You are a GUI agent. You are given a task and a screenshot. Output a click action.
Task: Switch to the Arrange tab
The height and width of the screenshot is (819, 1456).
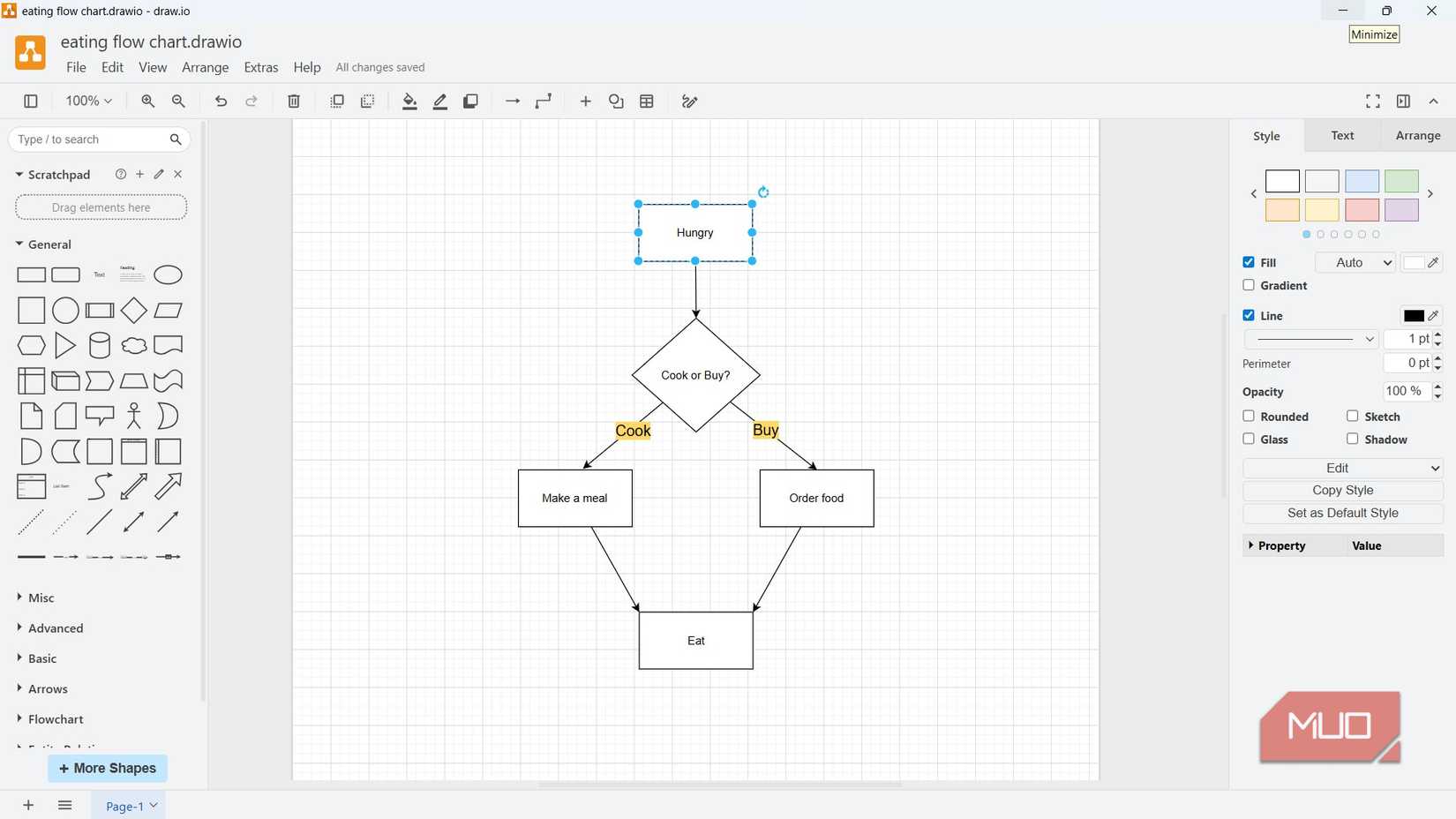(x=1417, y=135)
